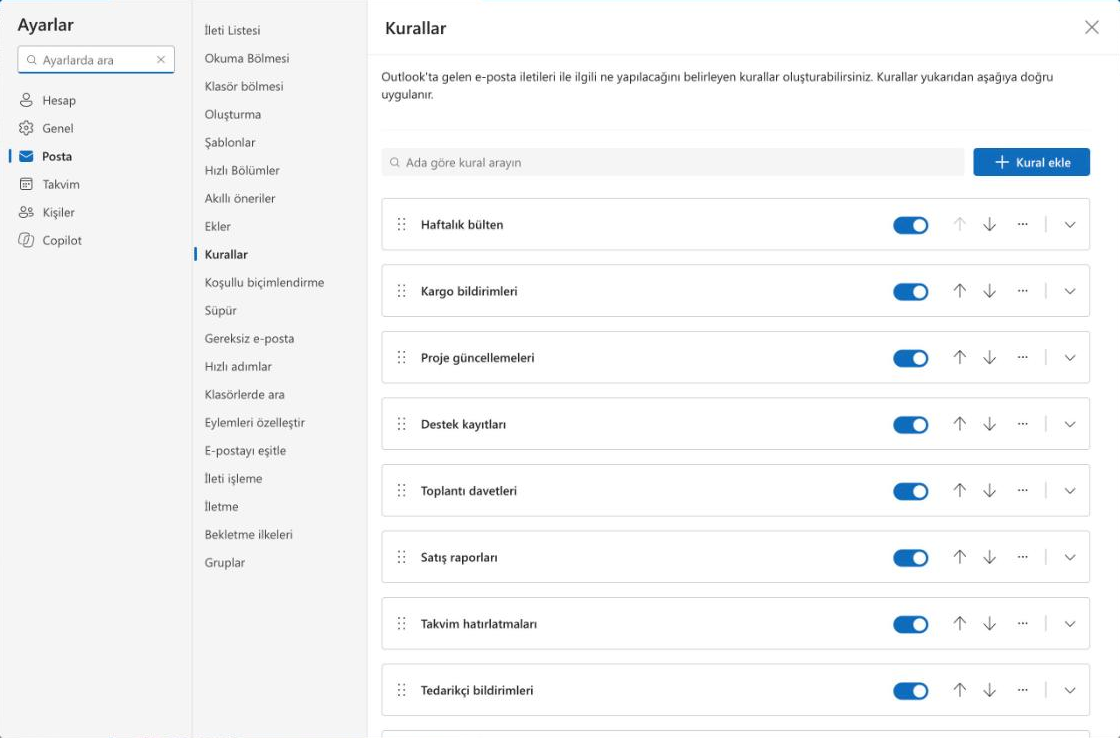Select Koşullu biçimlendirme settings page
This screenshot has width=1120, height=738.
coord(264,282)
